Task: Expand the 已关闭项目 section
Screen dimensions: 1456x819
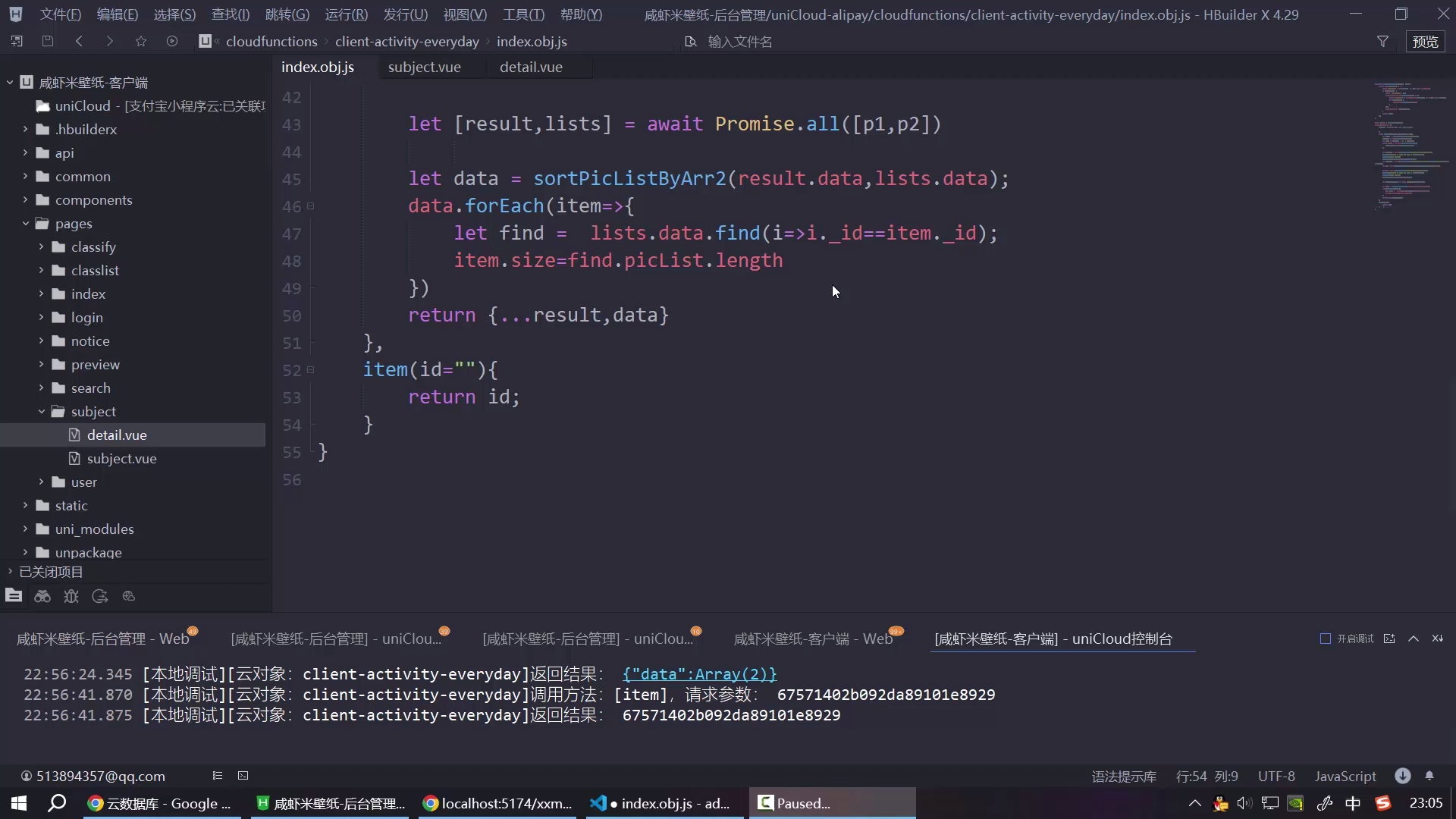Action: click(x=10, y=571)
